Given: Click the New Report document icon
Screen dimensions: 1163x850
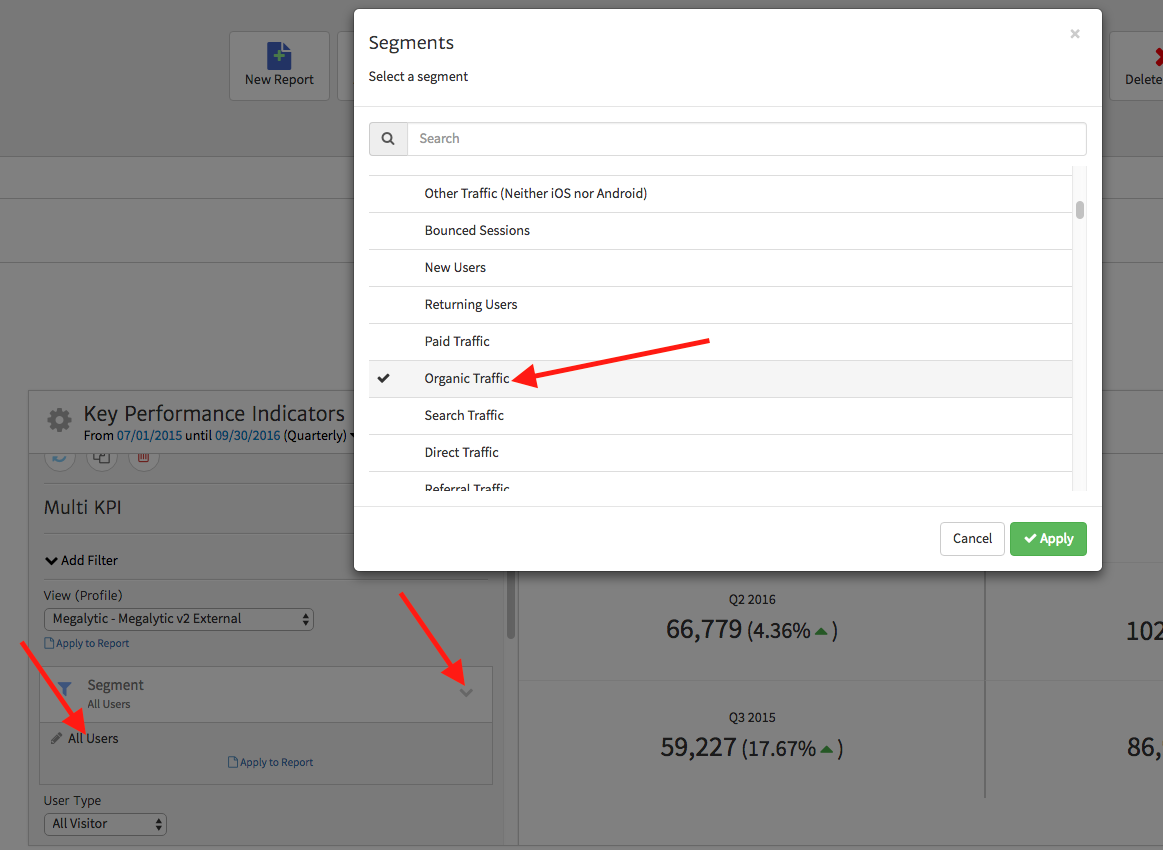Looking at the screenshot, I should point(279,56).
